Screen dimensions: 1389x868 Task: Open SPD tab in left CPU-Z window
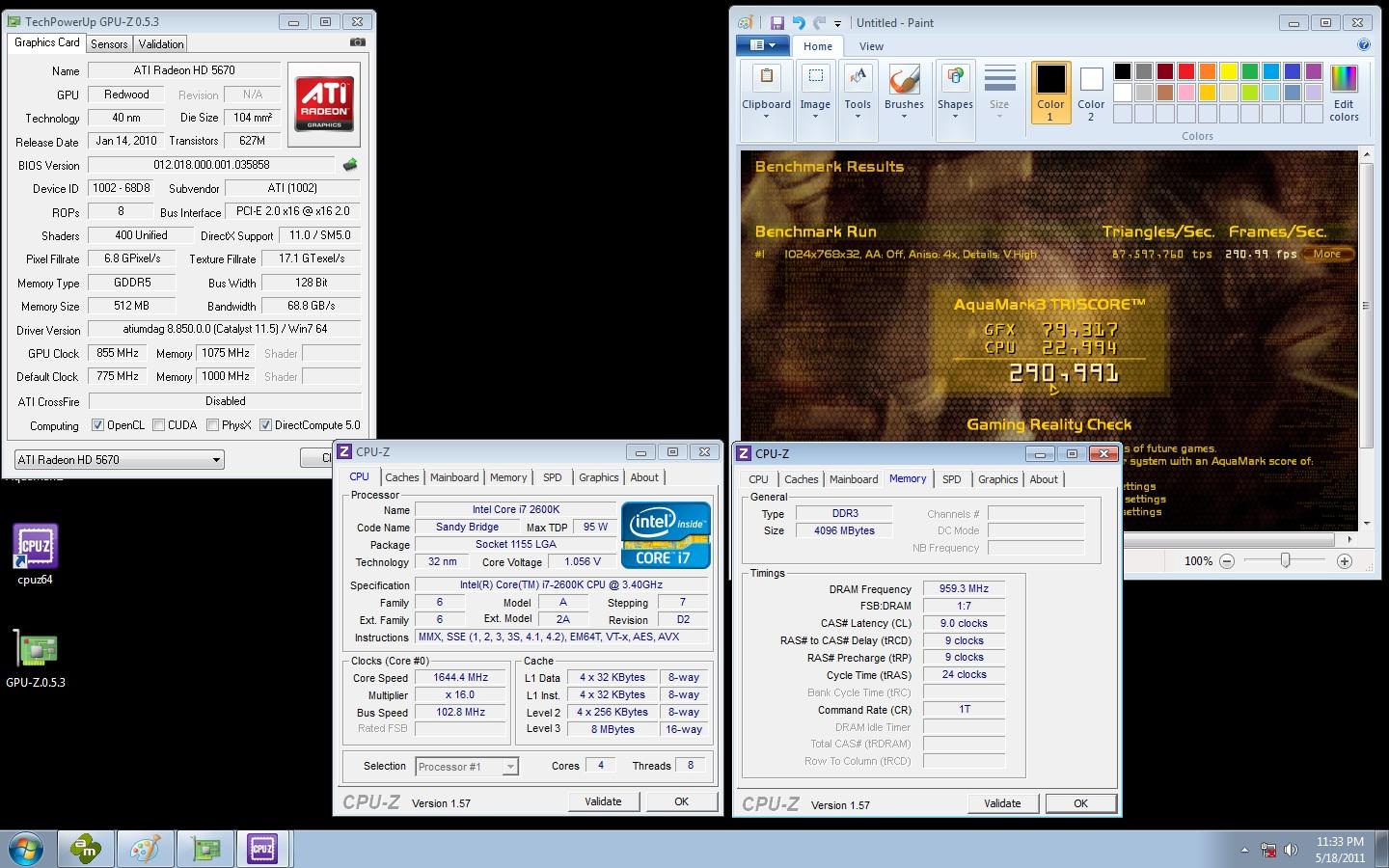point(552,477)
